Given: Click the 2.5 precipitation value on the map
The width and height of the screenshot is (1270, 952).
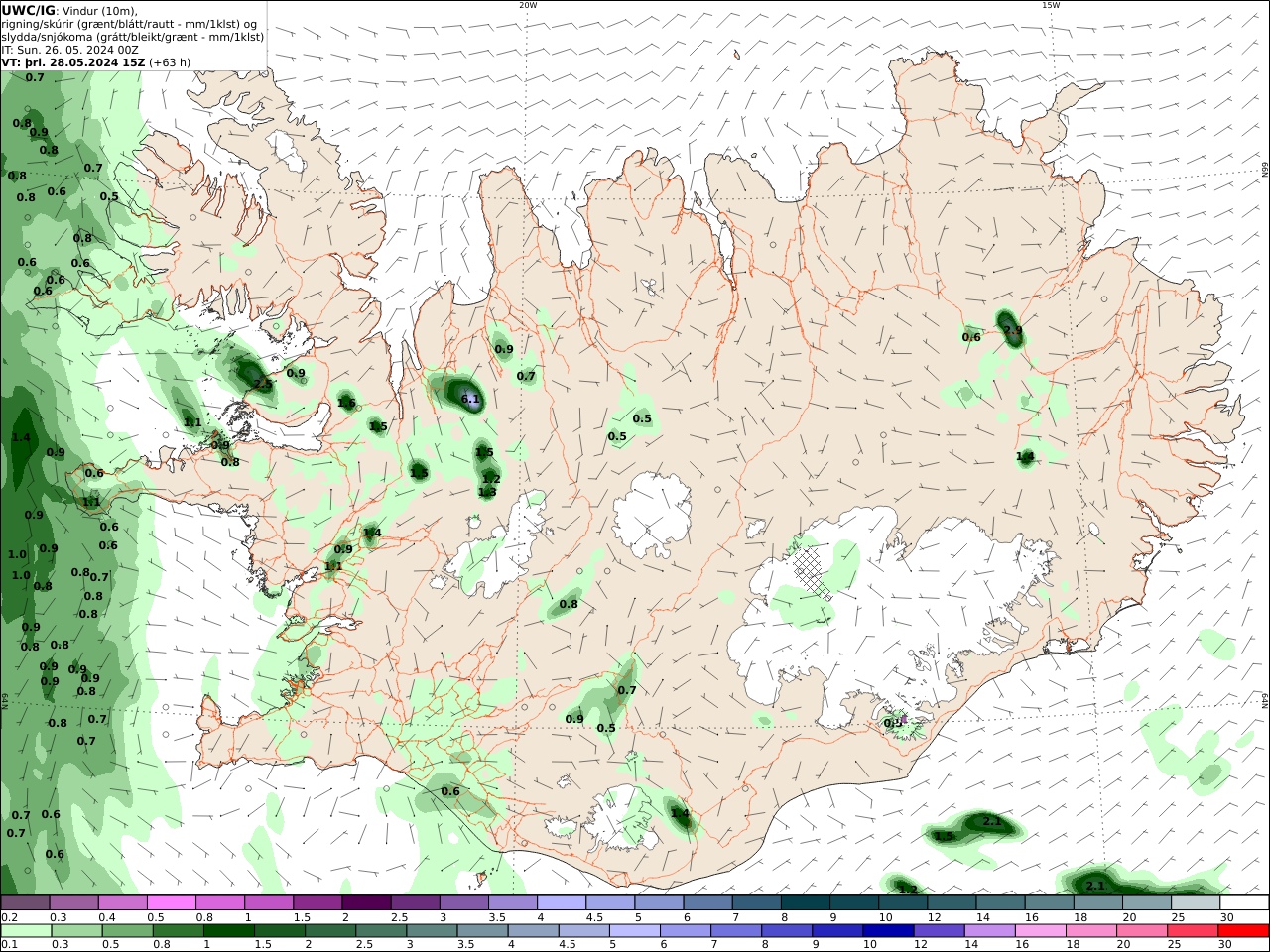Looking at the screenshot, I should click(263, 384).
